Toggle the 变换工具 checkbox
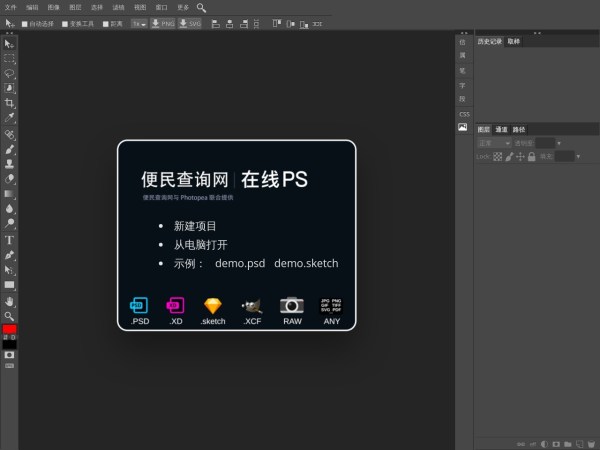 tap(66, 23)
